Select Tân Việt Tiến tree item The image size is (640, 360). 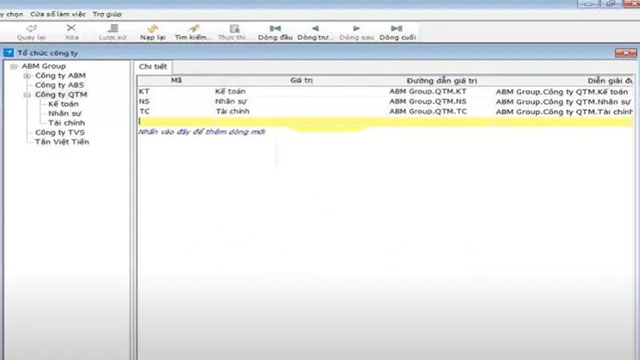click(62, 142)
